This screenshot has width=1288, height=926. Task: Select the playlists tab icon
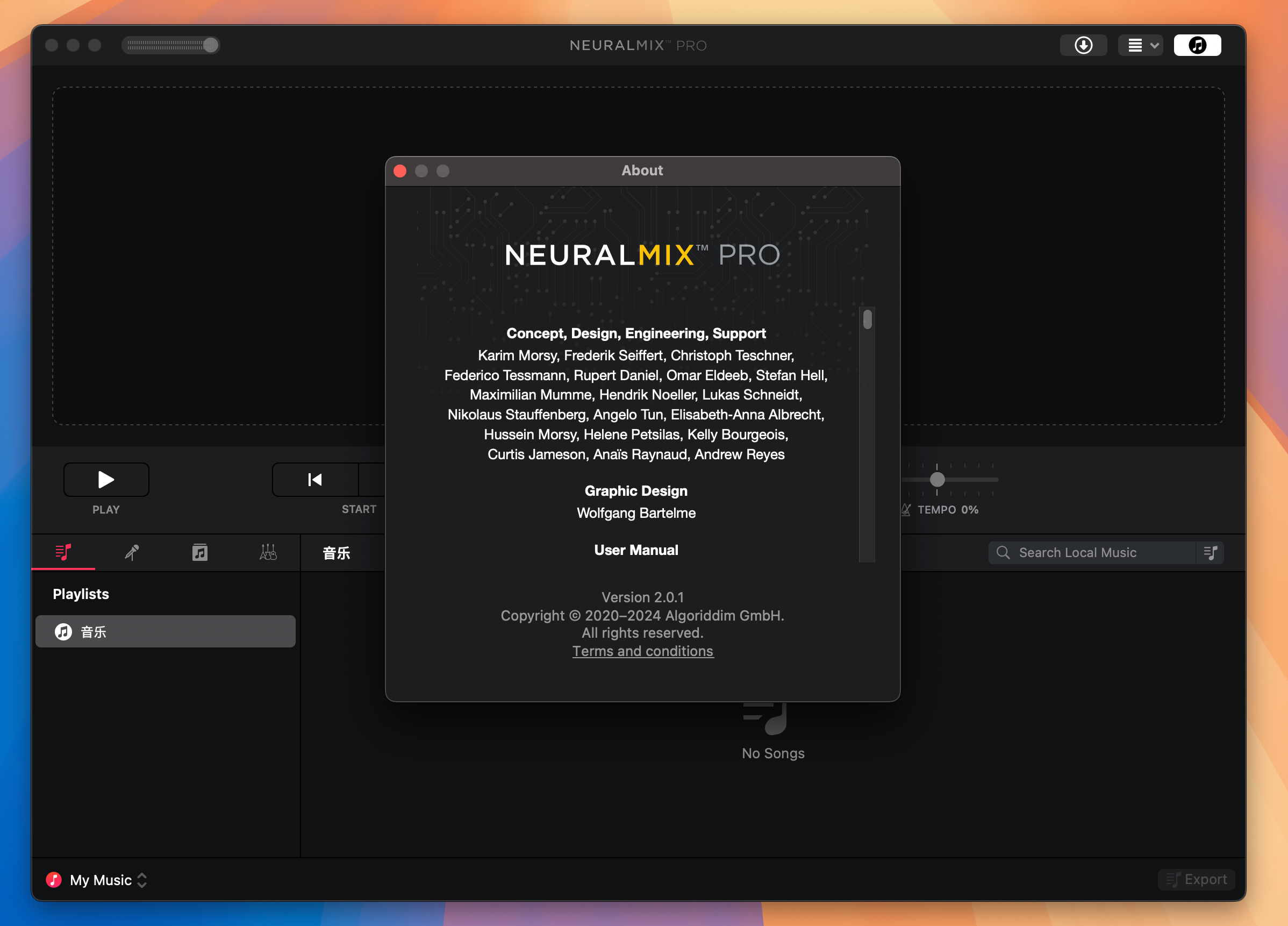(63, 552)
